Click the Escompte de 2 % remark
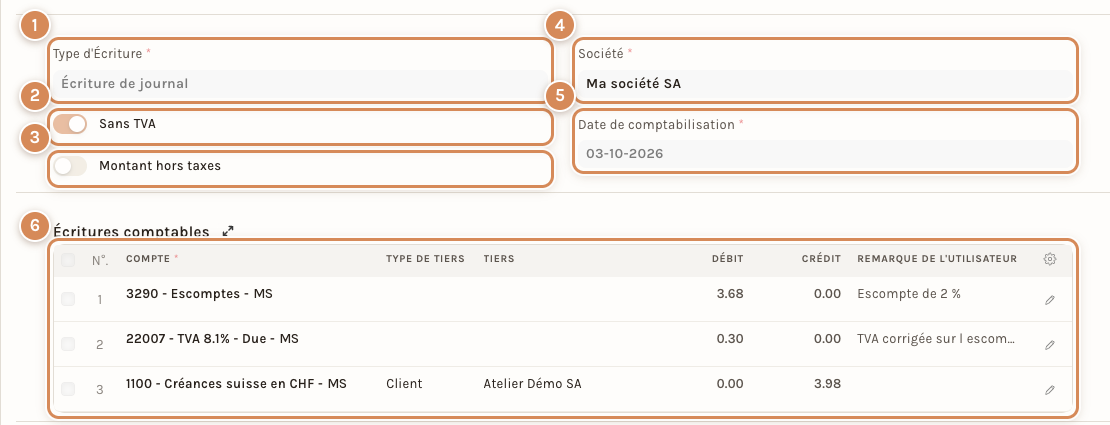This screenshot has width=1110, height=425. coord(908,294)
